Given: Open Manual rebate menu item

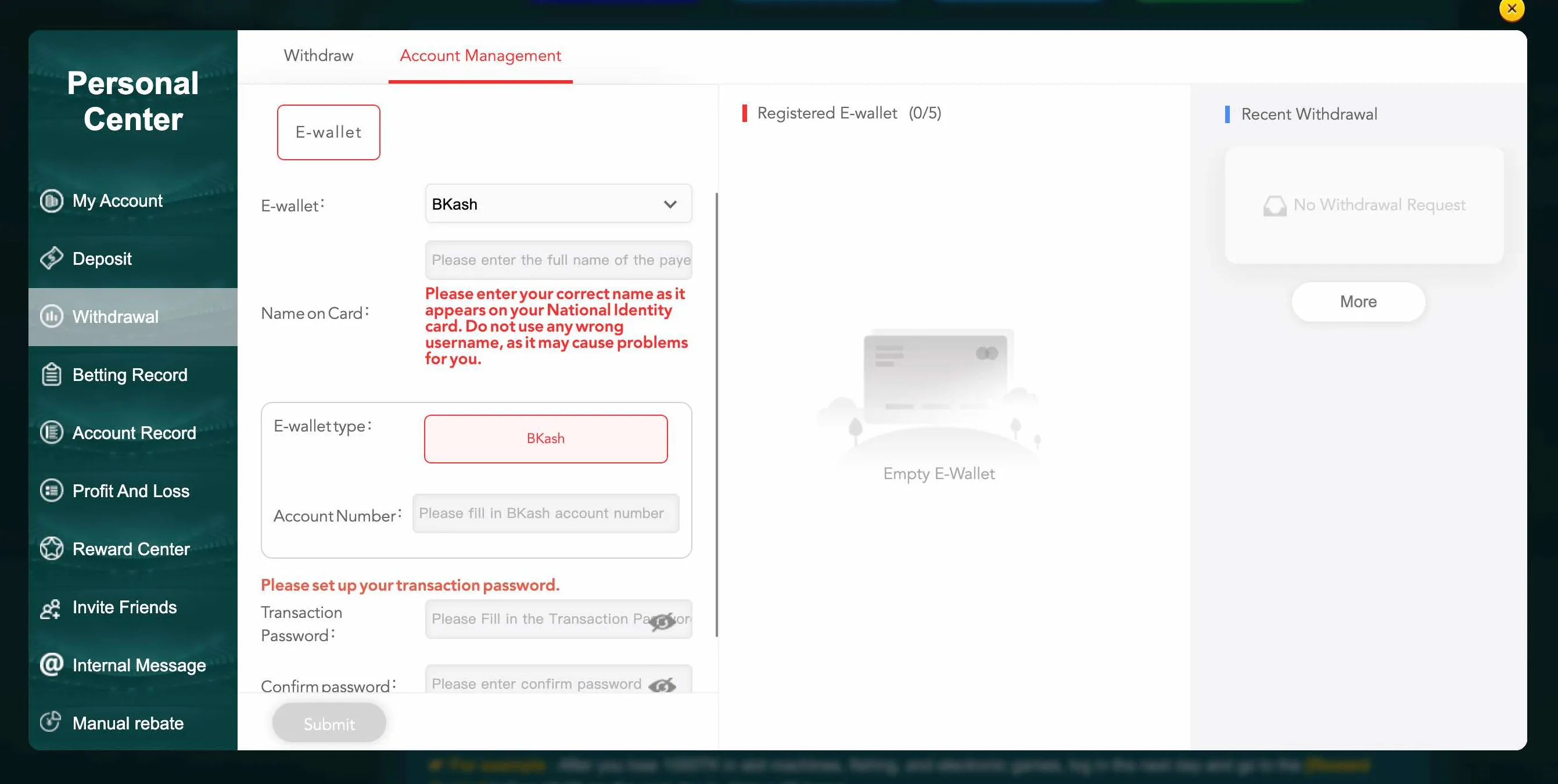Looking at the screenshot, I should click(x=132, y=723).
